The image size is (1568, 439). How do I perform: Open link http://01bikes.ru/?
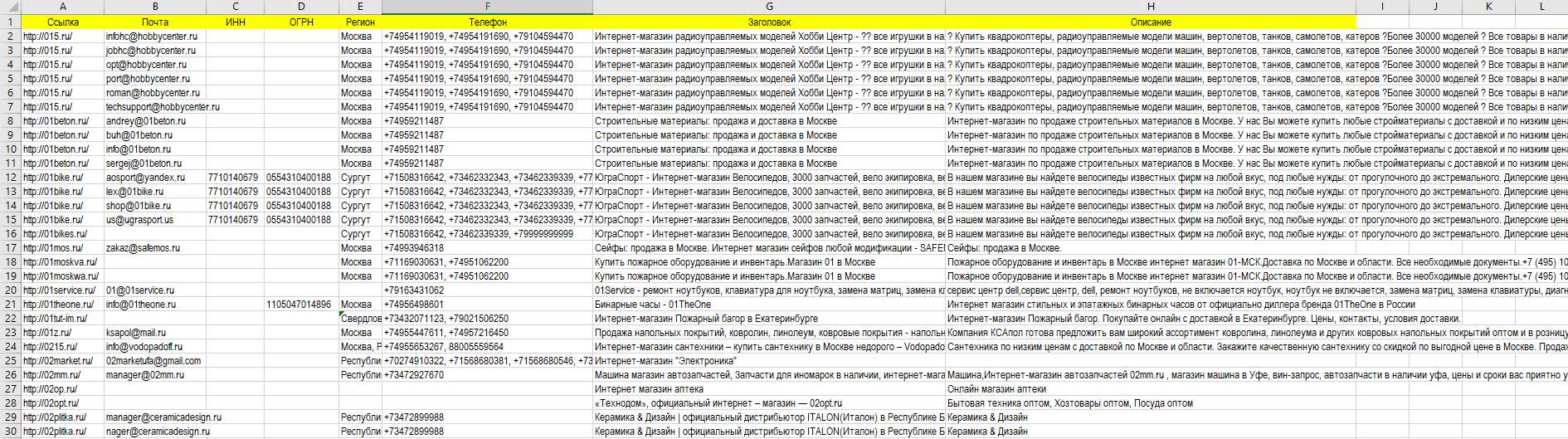tap(56, 234)
